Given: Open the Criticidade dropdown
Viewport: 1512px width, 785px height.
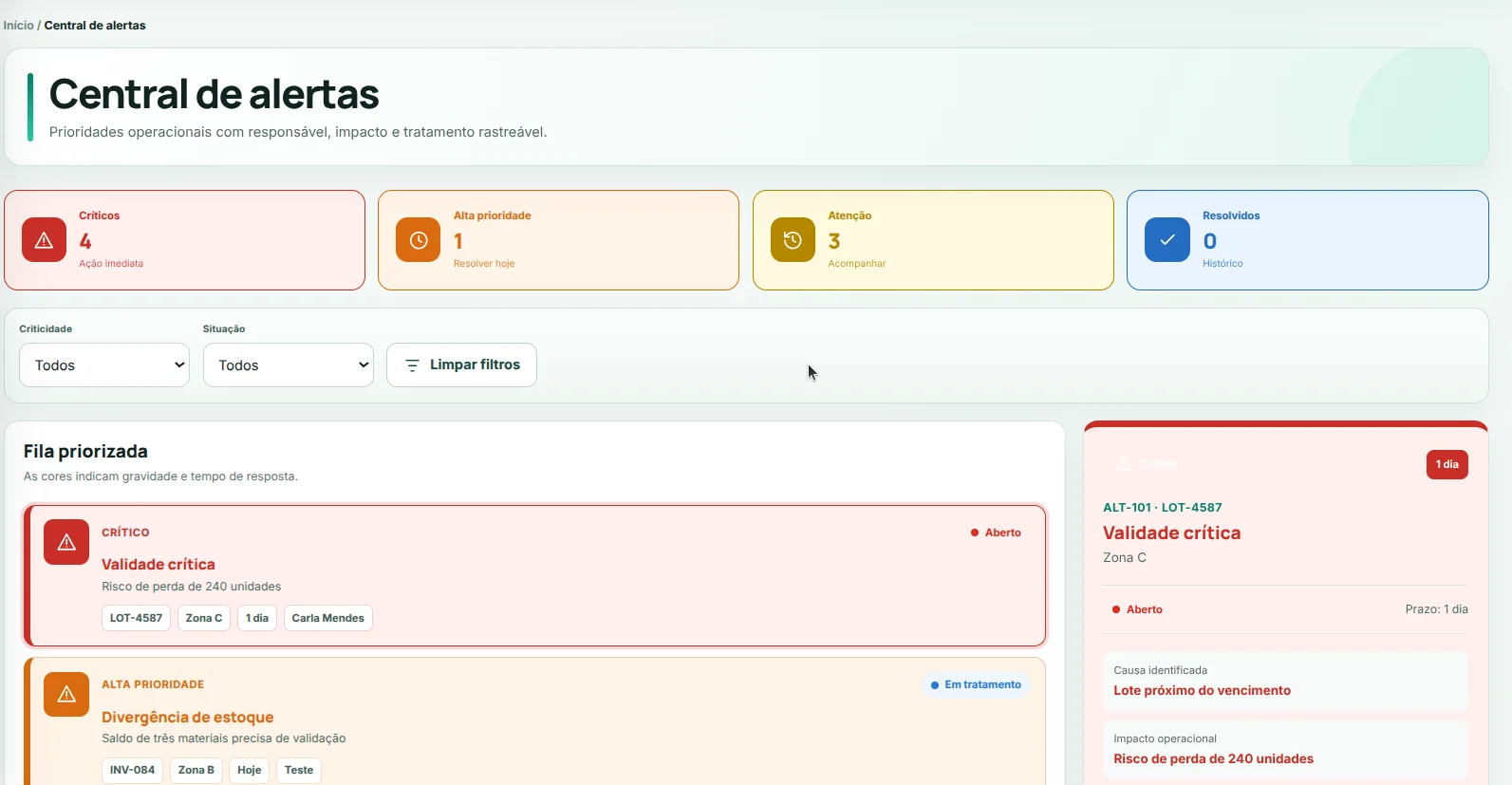Looking at the screenshot, I should pyautogui.click(x=104, y=365).
